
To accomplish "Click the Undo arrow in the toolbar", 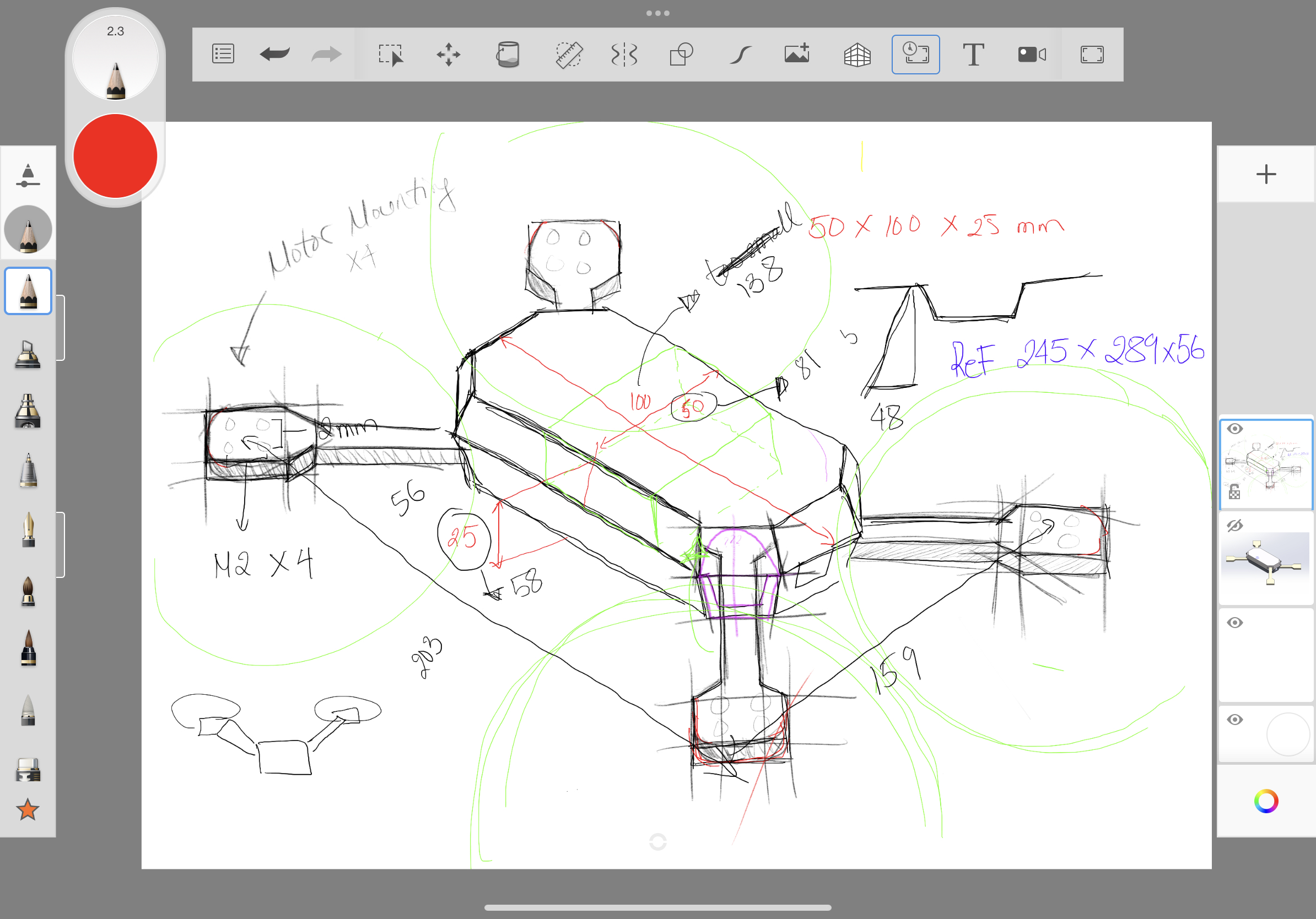I will pos(274,55).
